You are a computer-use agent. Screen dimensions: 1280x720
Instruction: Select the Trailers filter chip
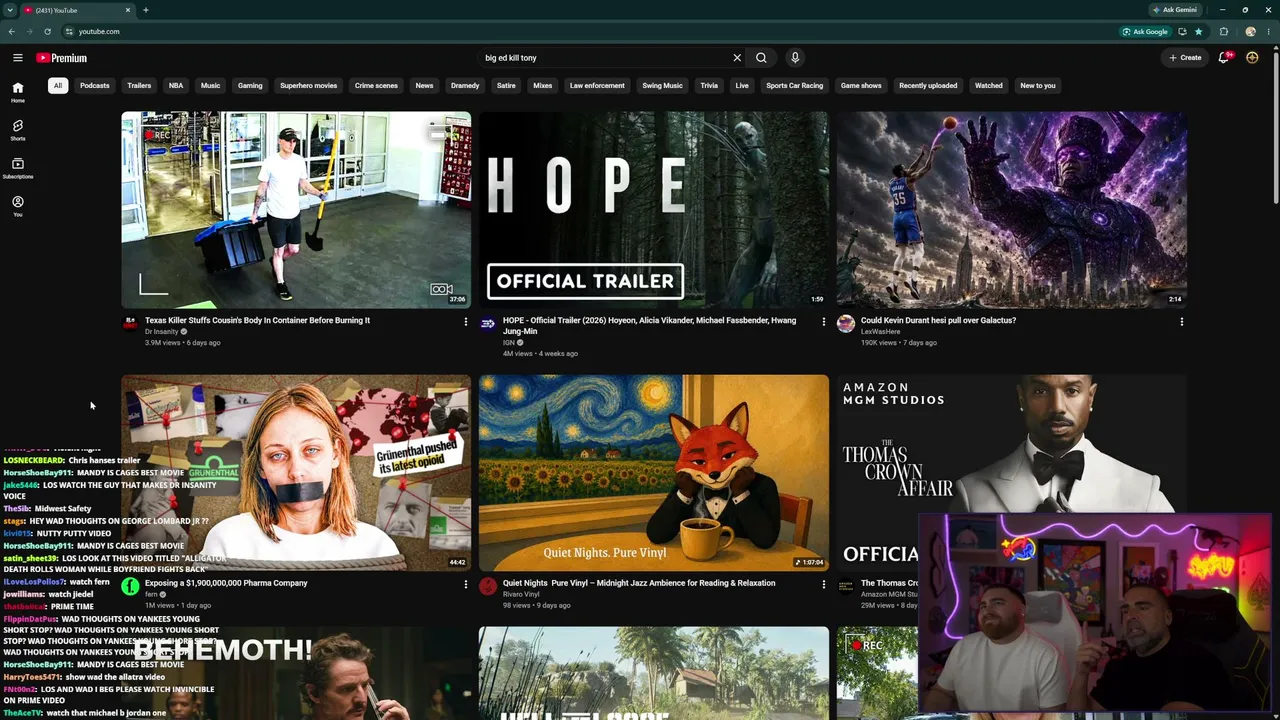pos(139,86)
